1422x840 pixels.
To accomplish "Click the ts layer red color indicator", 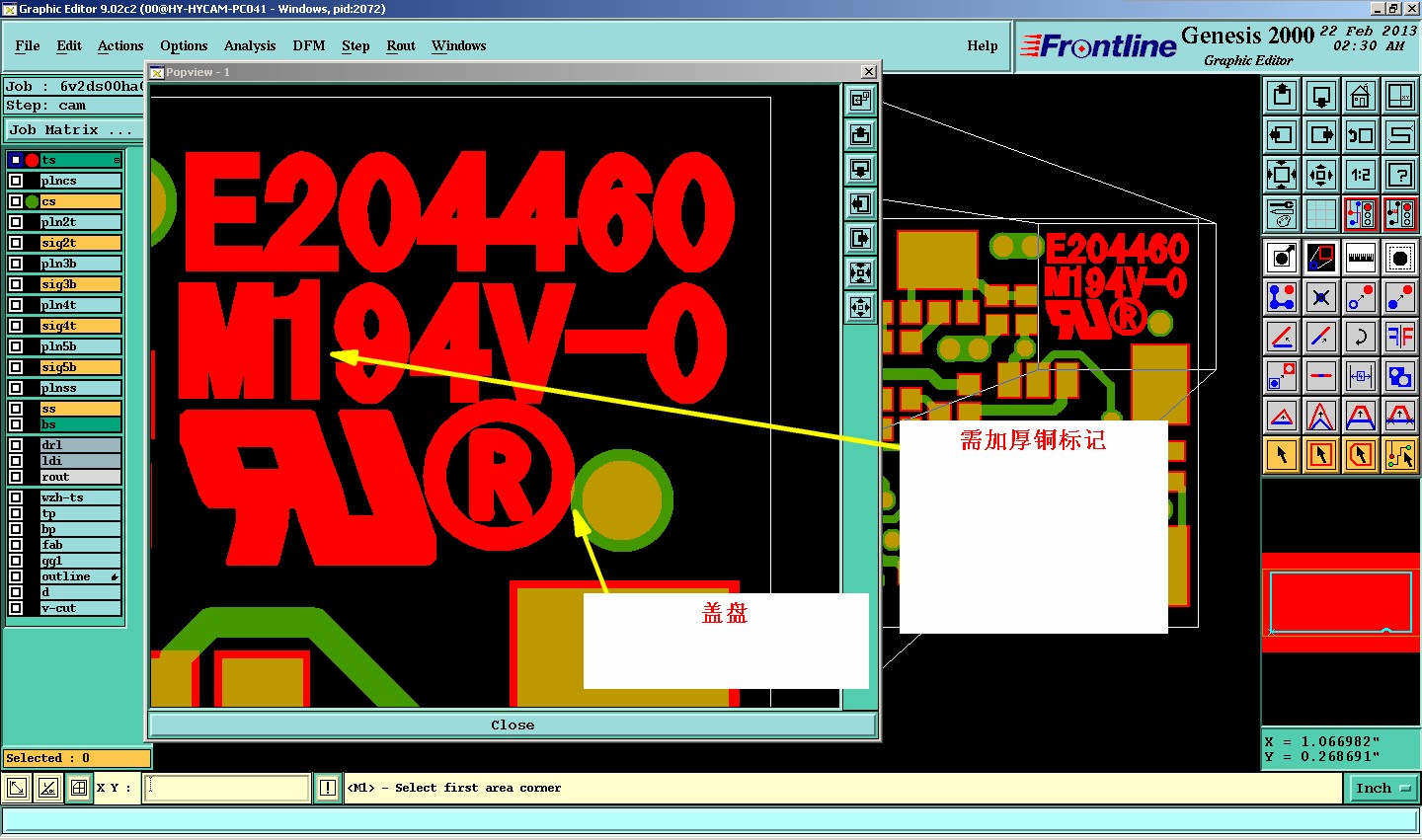I will pos(32,160).
